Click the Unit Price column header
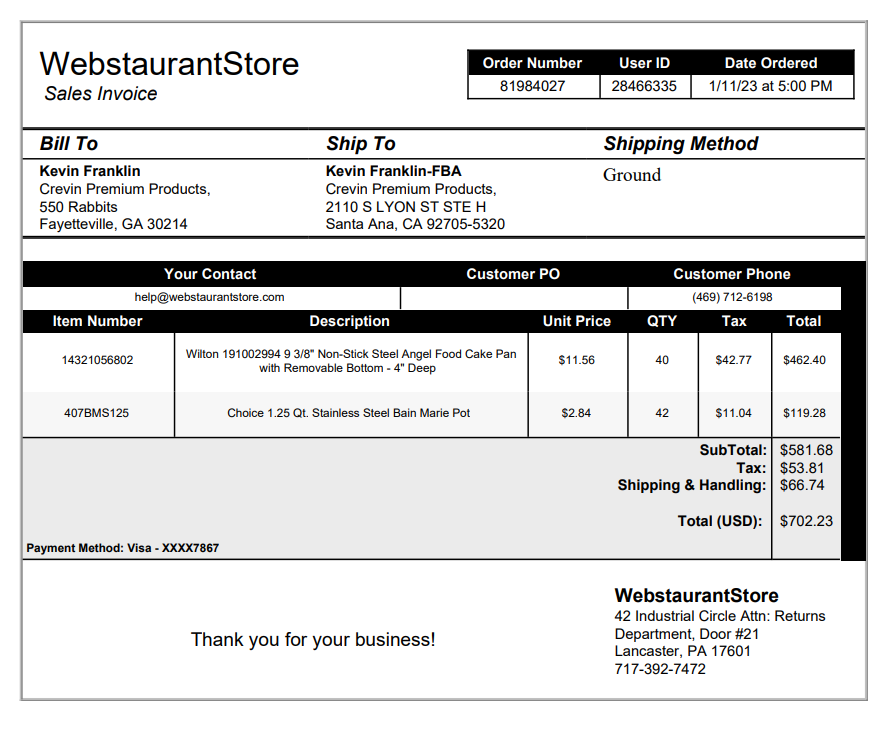The image size is (888, 735). (x=577, y=321)
